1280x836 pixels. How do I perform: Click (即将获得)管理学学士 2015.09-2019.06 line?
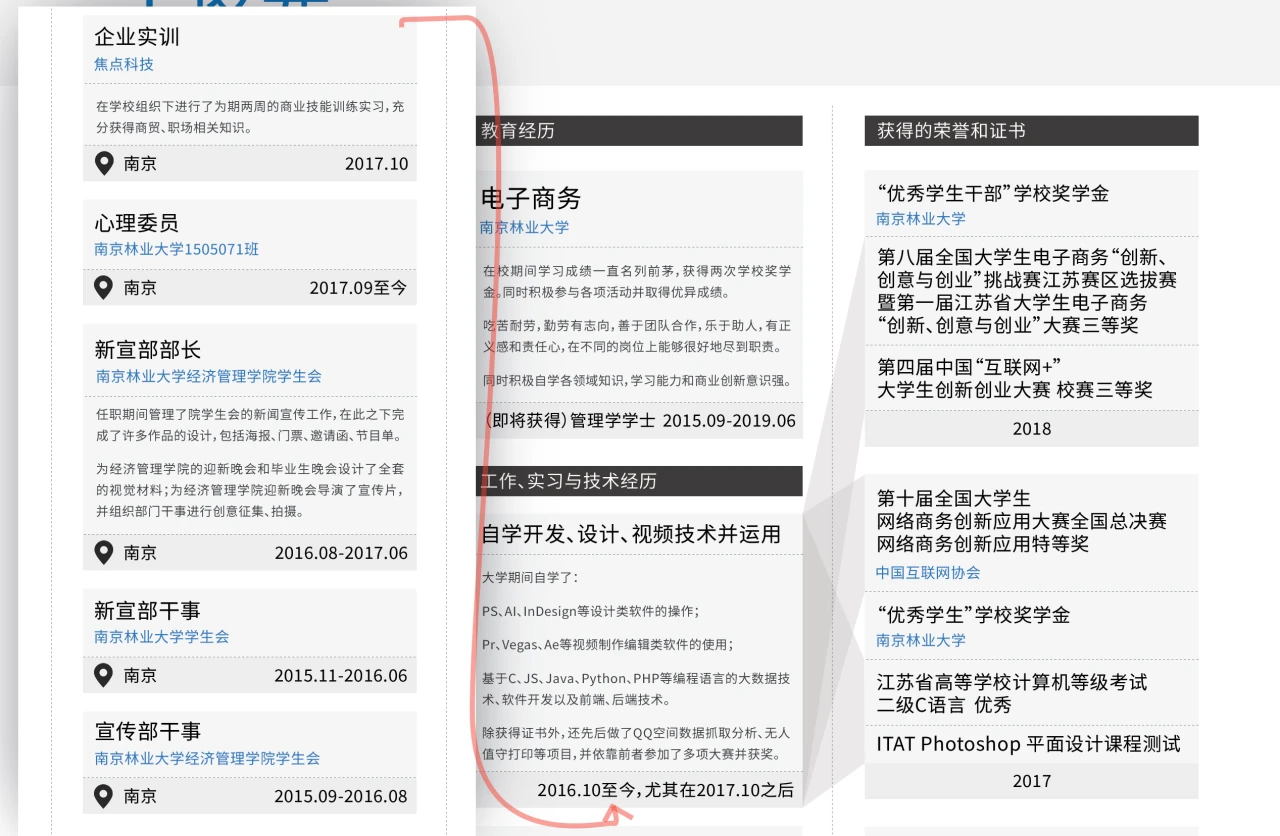coord(639,421)
